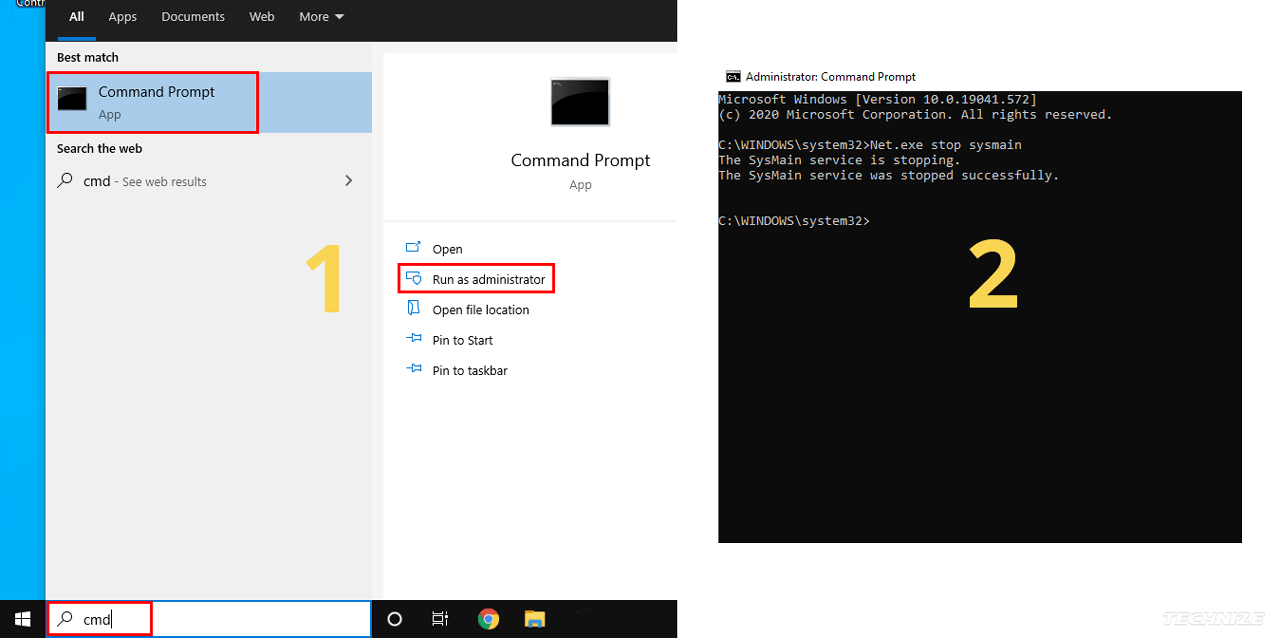
Task: Pin Command Prompt to taskbar
Action: pos(469,371)
